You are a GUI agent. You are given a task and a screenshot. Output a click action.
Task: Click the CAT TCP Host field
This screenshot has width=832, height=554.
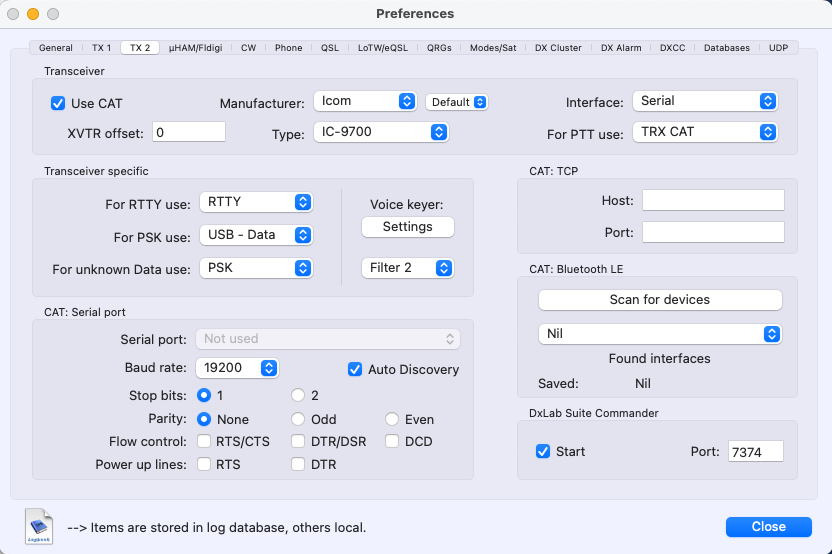tap(713, 201)
